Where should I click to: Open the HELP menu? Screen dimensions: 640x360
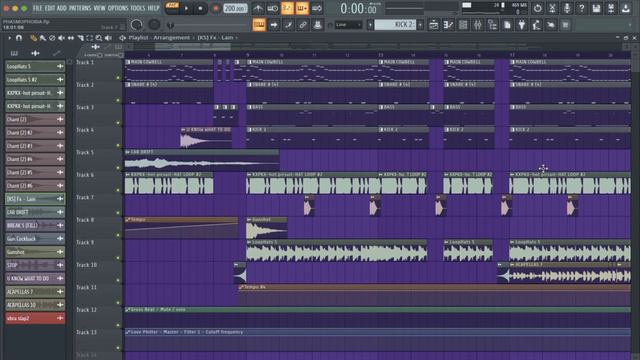click(x=153, y=8)
